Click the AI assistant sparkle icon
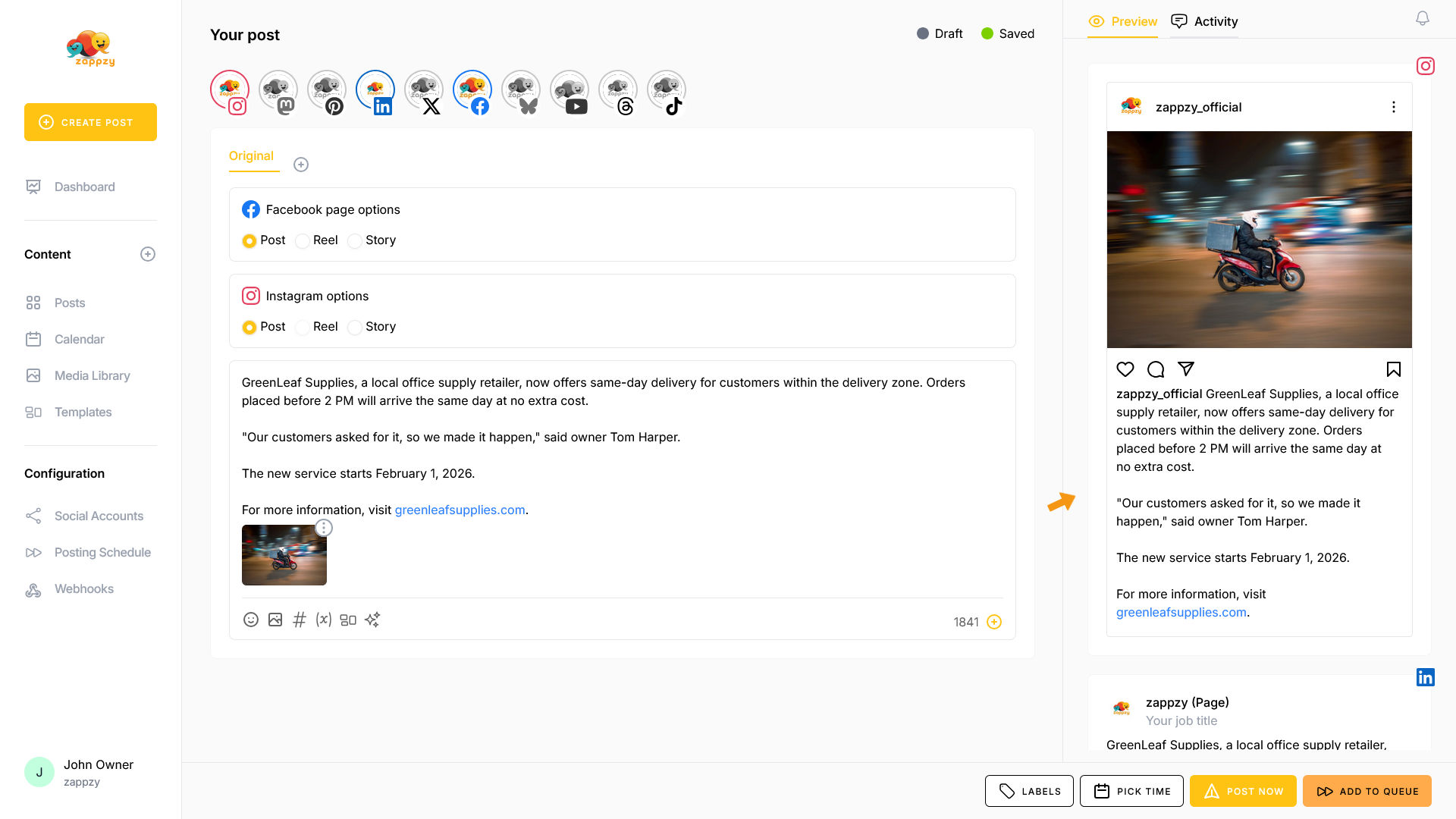The image size is (1456, 819). [x=372, y=620]
